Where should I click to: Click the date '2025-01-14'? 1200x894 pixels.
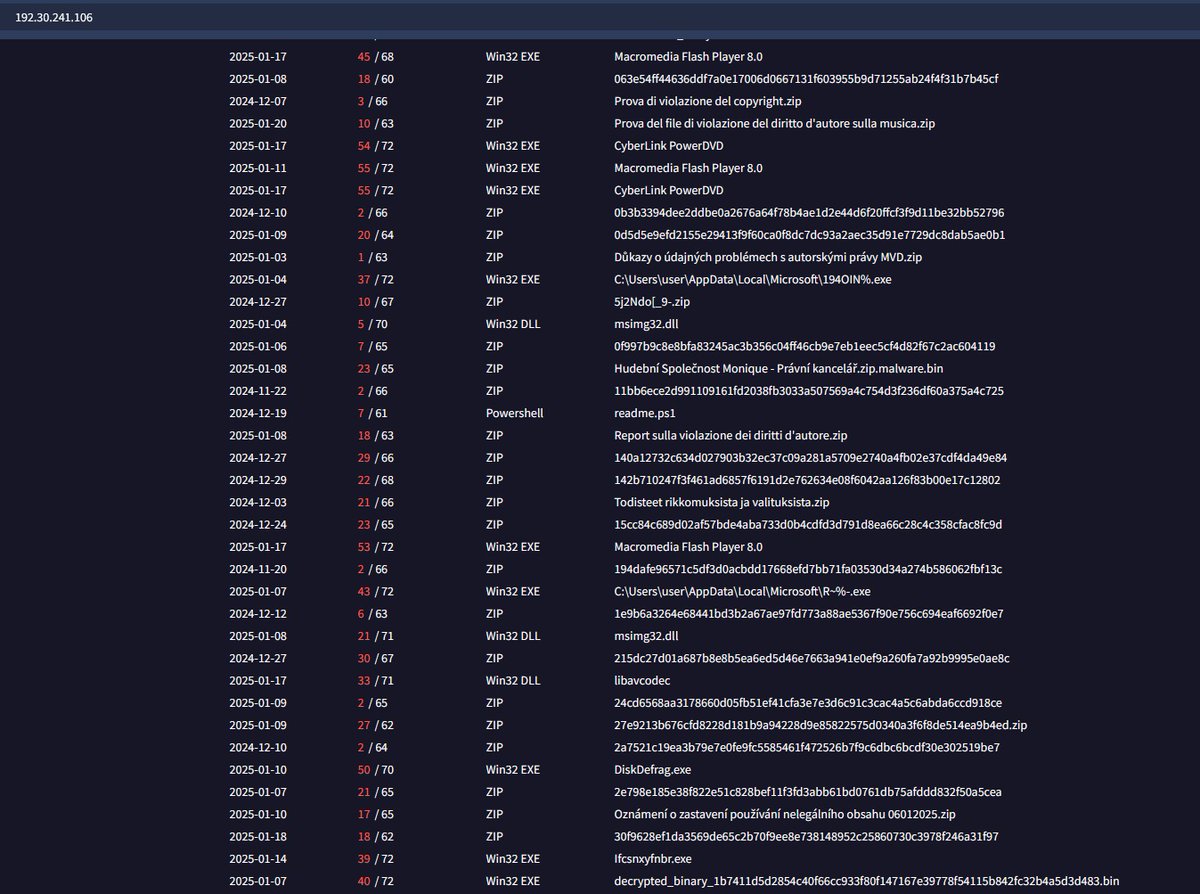point(258,859)
